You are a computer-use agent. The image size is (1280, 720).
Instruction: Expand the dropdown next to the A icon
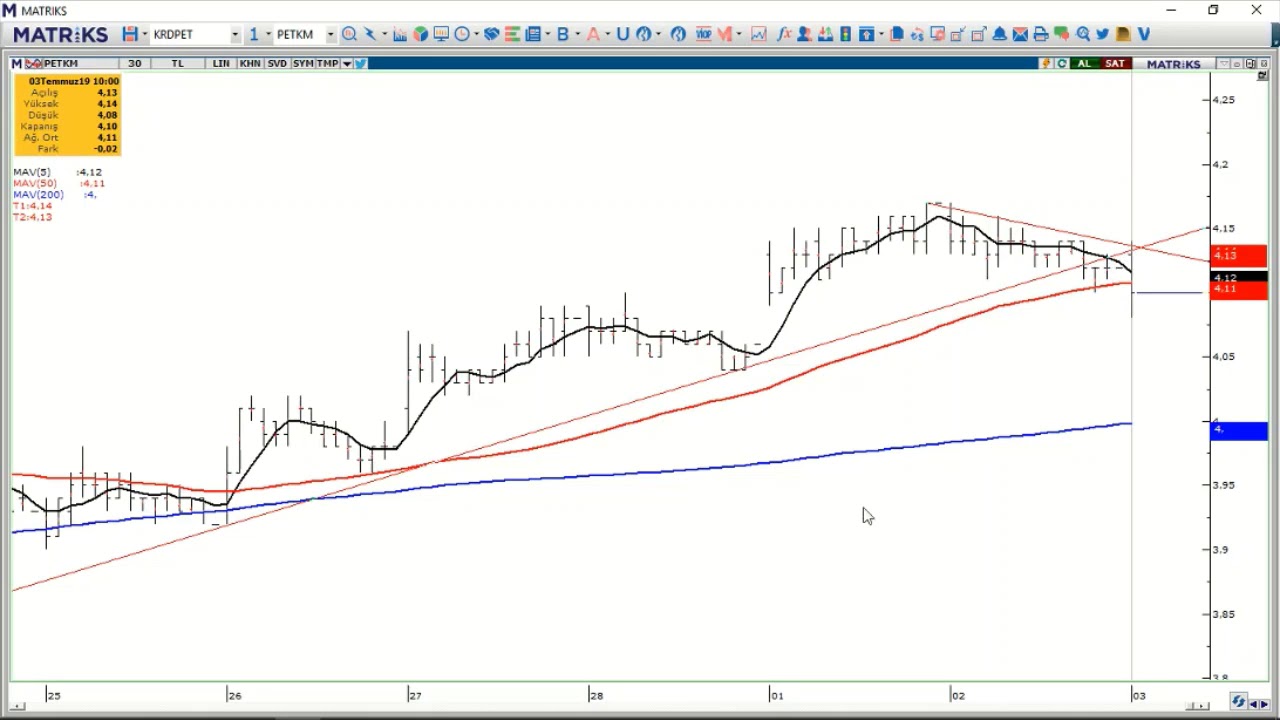607,34
